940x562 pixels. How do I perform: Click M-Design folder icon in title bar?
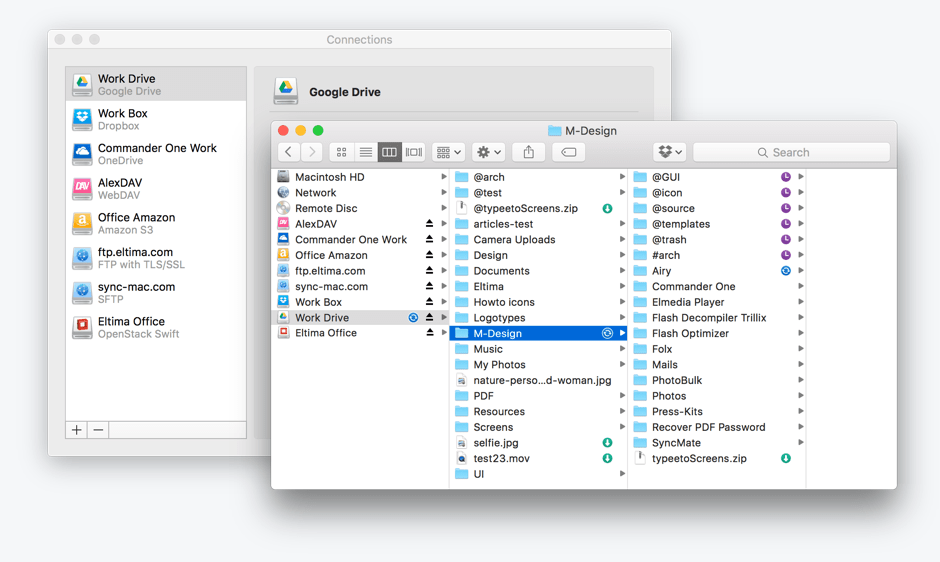click(x=555, y=131)
